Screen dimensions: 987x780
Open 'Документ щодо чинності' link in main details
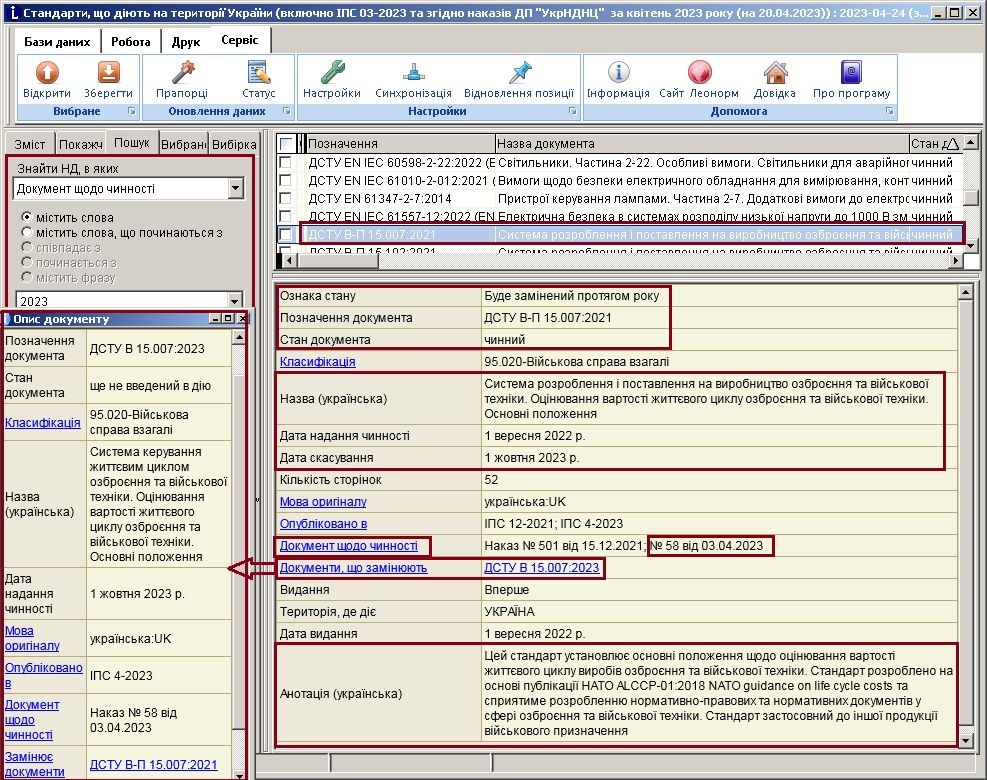[349, 546]
